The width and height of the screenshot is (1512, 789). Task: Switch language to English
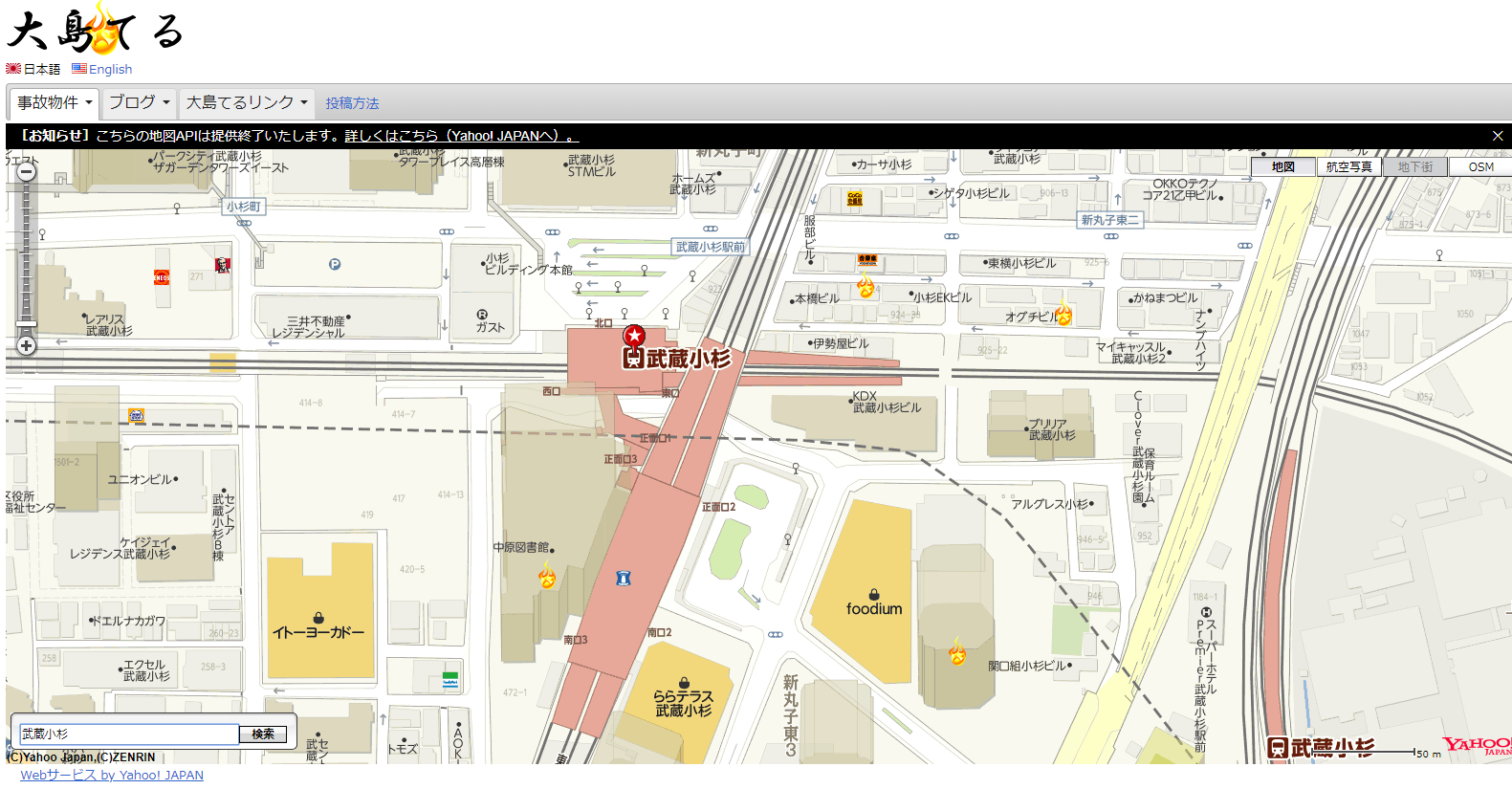pyautogui.click(x=102, y=69)
